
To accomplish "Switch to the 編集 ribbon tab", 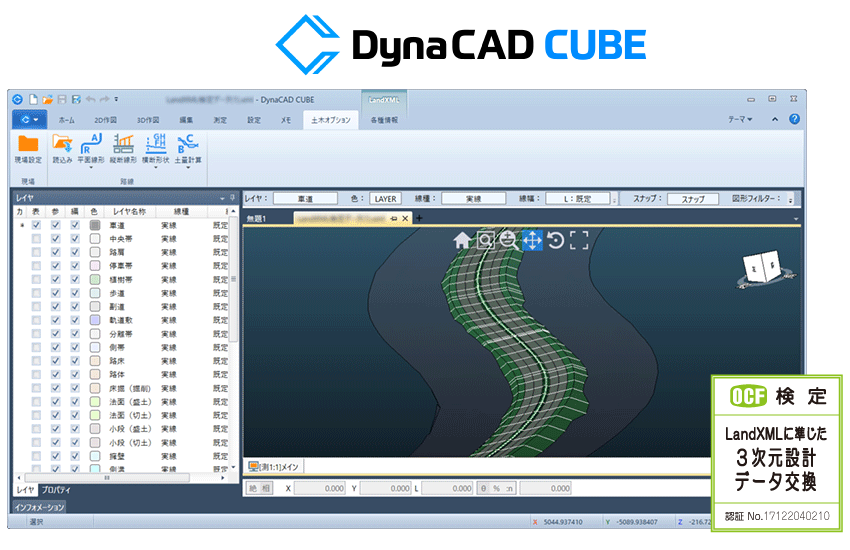I will [186, 120].
